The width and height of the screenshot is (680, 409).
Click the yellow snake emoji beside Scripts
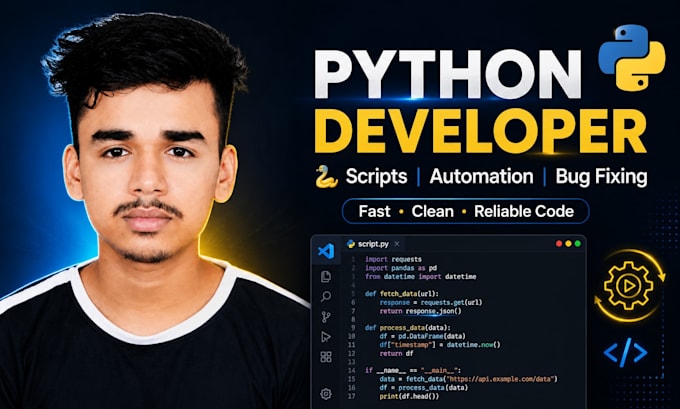pyautogui.click(x=327, y=177)
